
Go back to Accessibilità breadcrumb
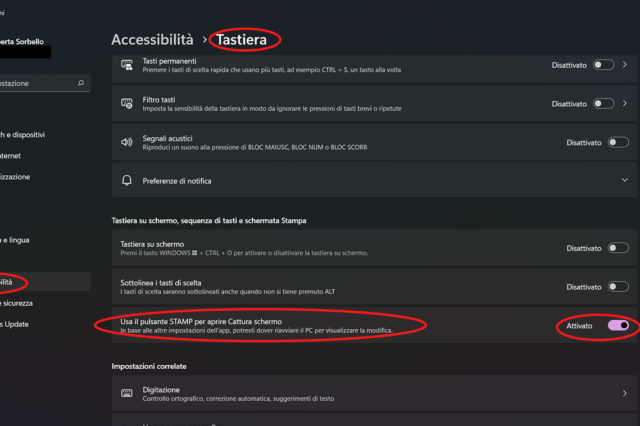152,40
